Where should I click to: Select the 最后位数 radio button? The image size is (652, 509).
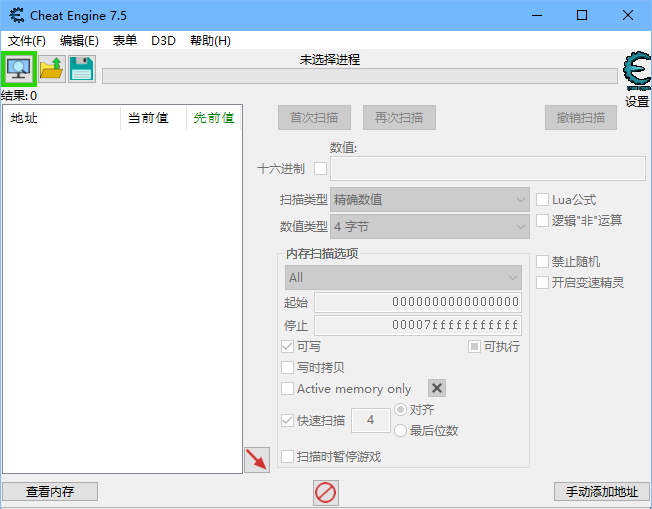(400, 430)
